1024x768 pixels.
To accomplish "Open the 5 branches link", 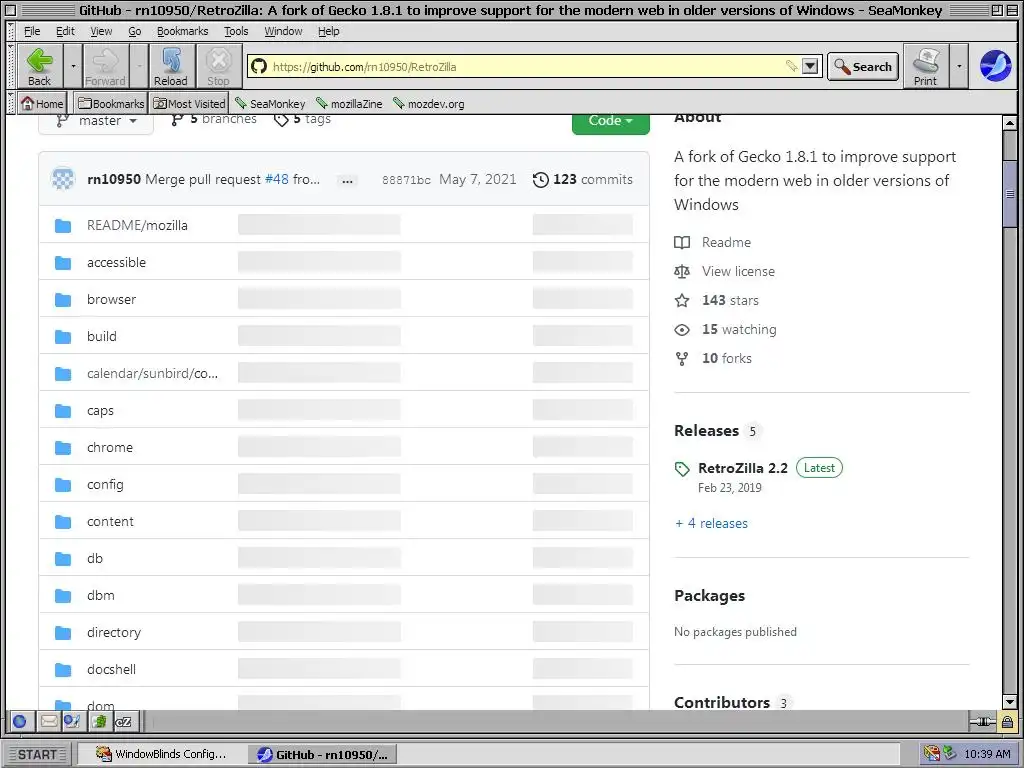I will (214, 120).
